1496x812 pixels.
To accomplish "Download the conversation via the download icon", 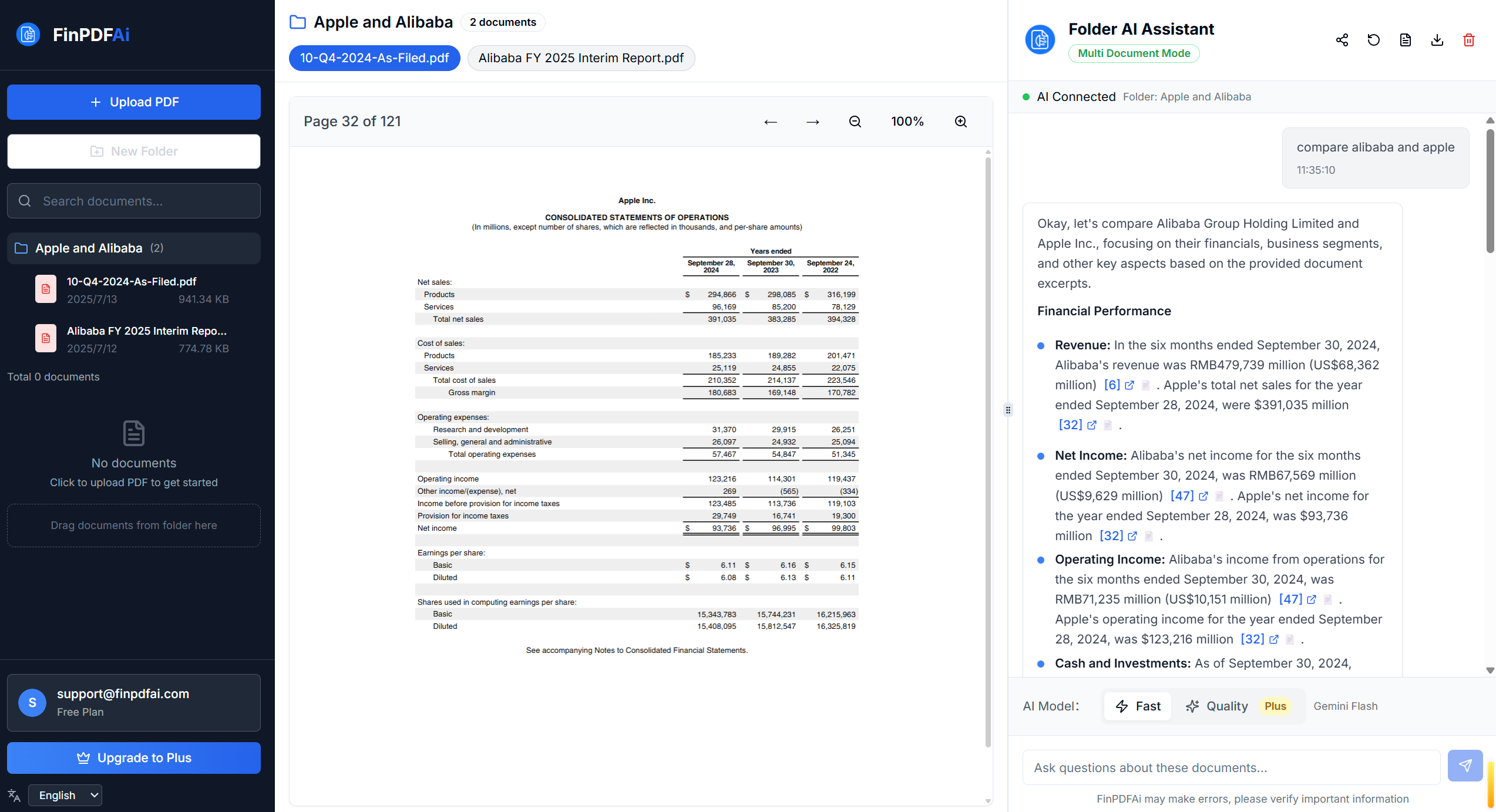I will [1437, 40].
